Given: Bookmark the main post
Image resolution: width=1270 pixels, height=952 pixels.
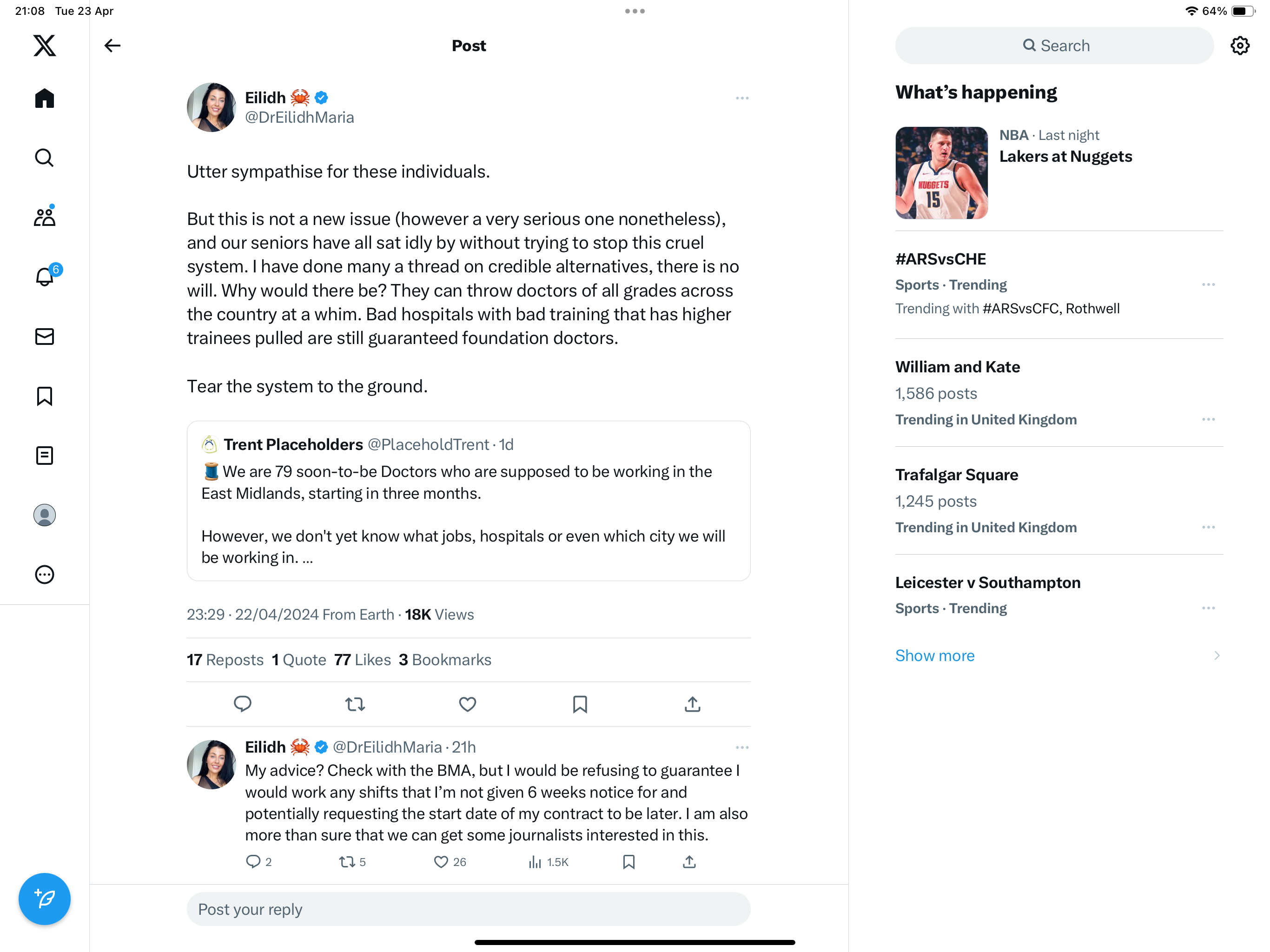Looking at the screenshot, I should (580, 704).
